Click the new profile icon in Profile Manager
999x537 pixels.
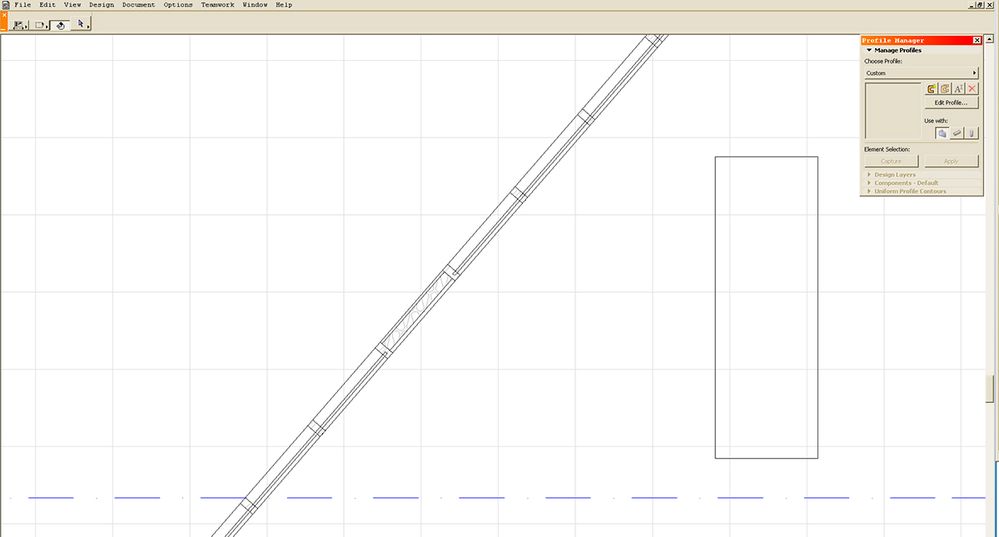pyautogui.click(x=931, y=89)
